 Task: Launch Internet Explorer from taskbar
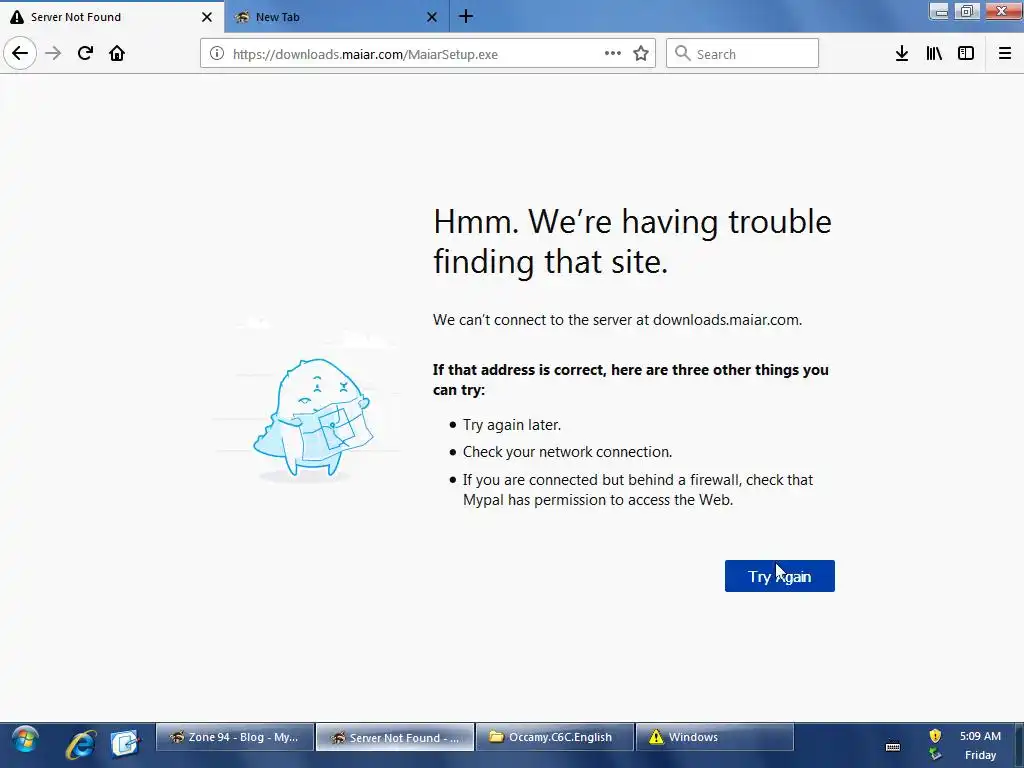80,743
